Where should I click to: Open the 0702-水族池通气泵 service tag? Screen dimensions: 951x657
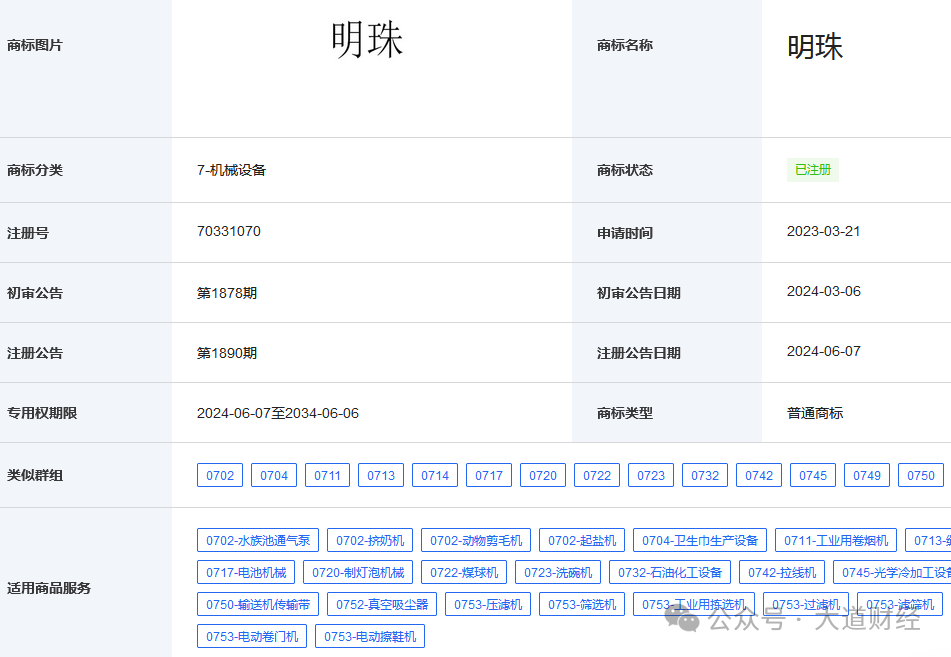click(x=257, y=539)
